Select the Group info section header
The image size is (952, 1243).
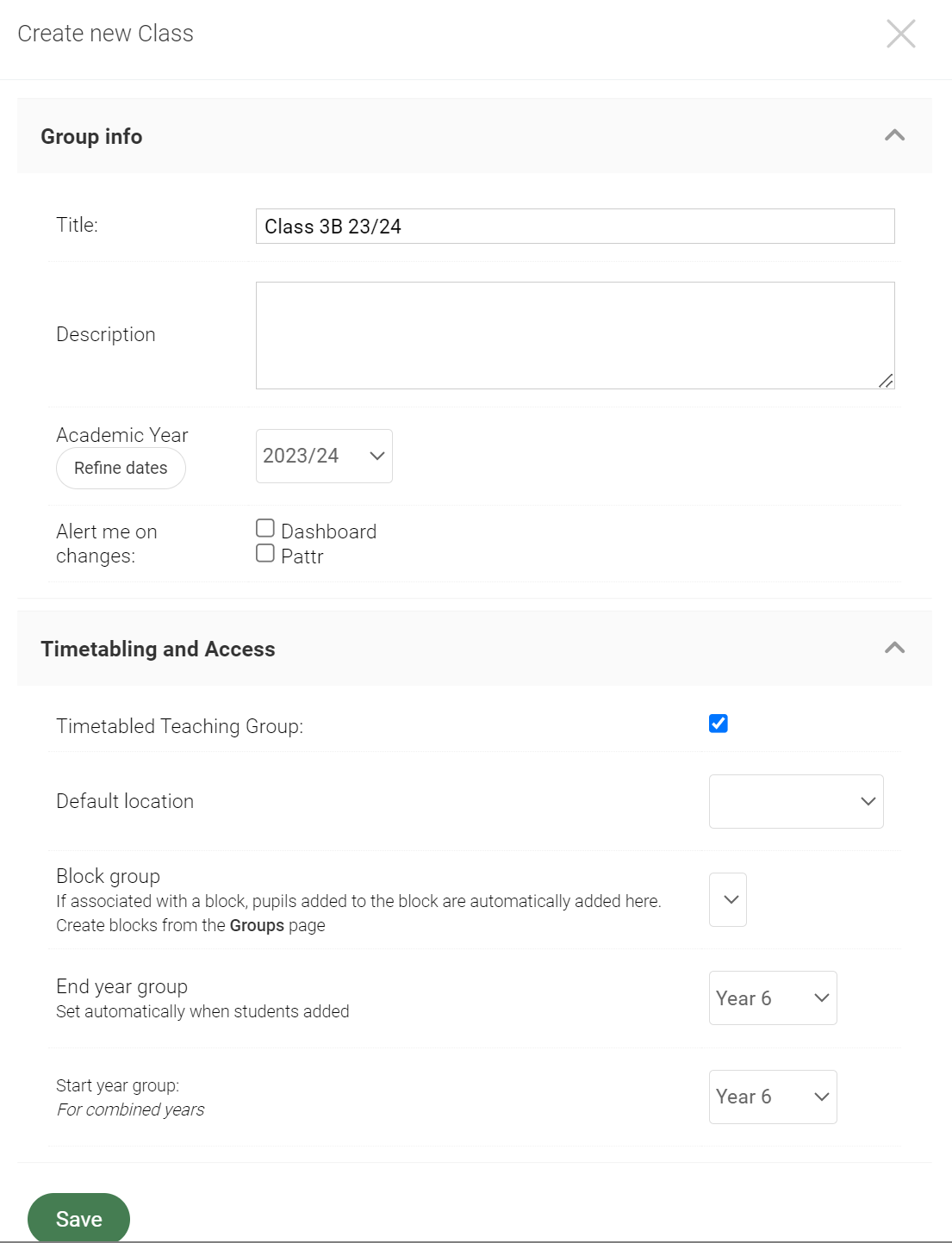tap(91, 135)
